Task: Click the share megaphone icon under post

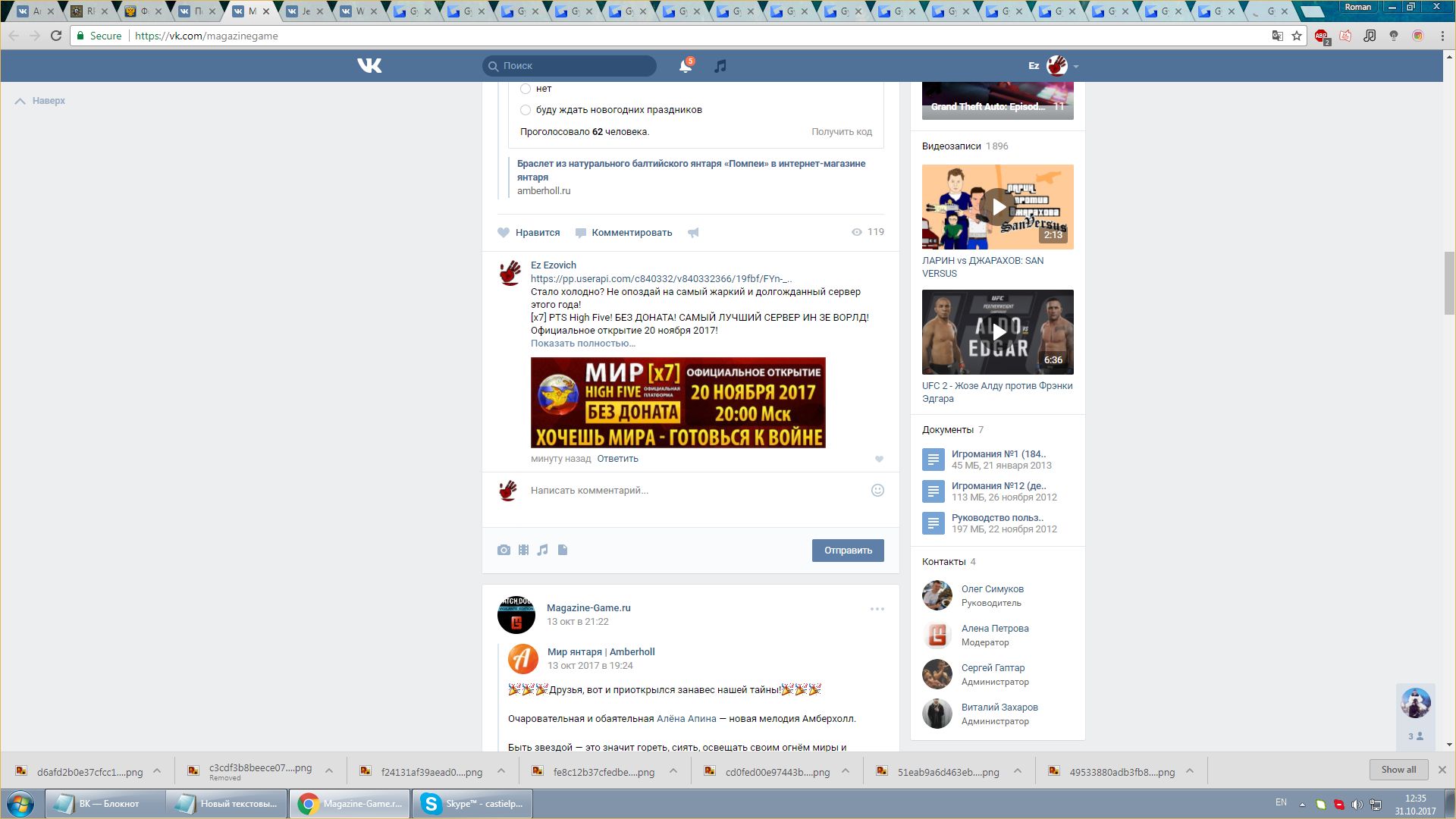Action: click(693, 233)
